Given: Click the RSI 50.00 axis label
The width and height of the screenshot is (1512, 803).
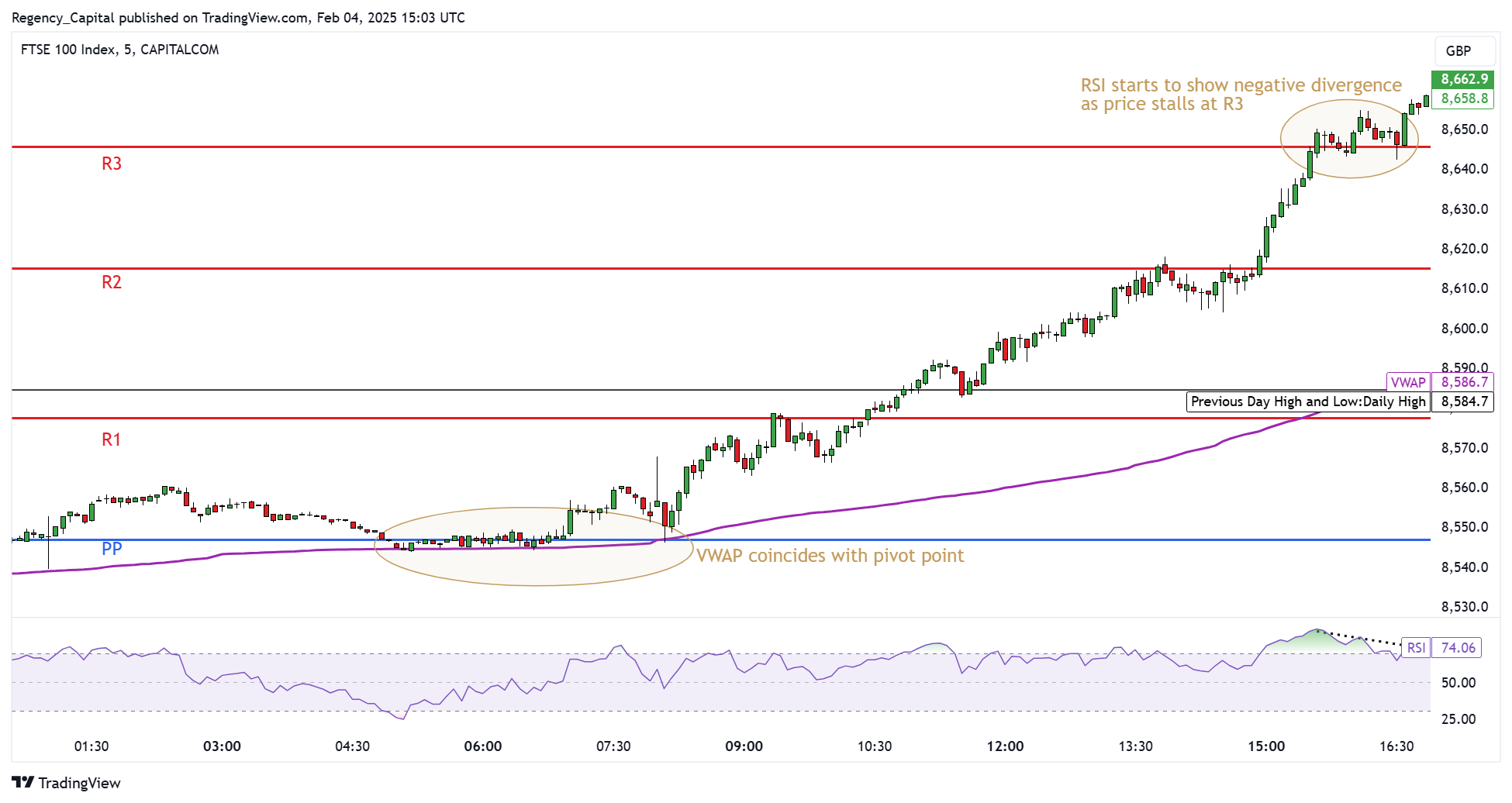Looking at the screenshot, I should click(x=1458, y=683).
